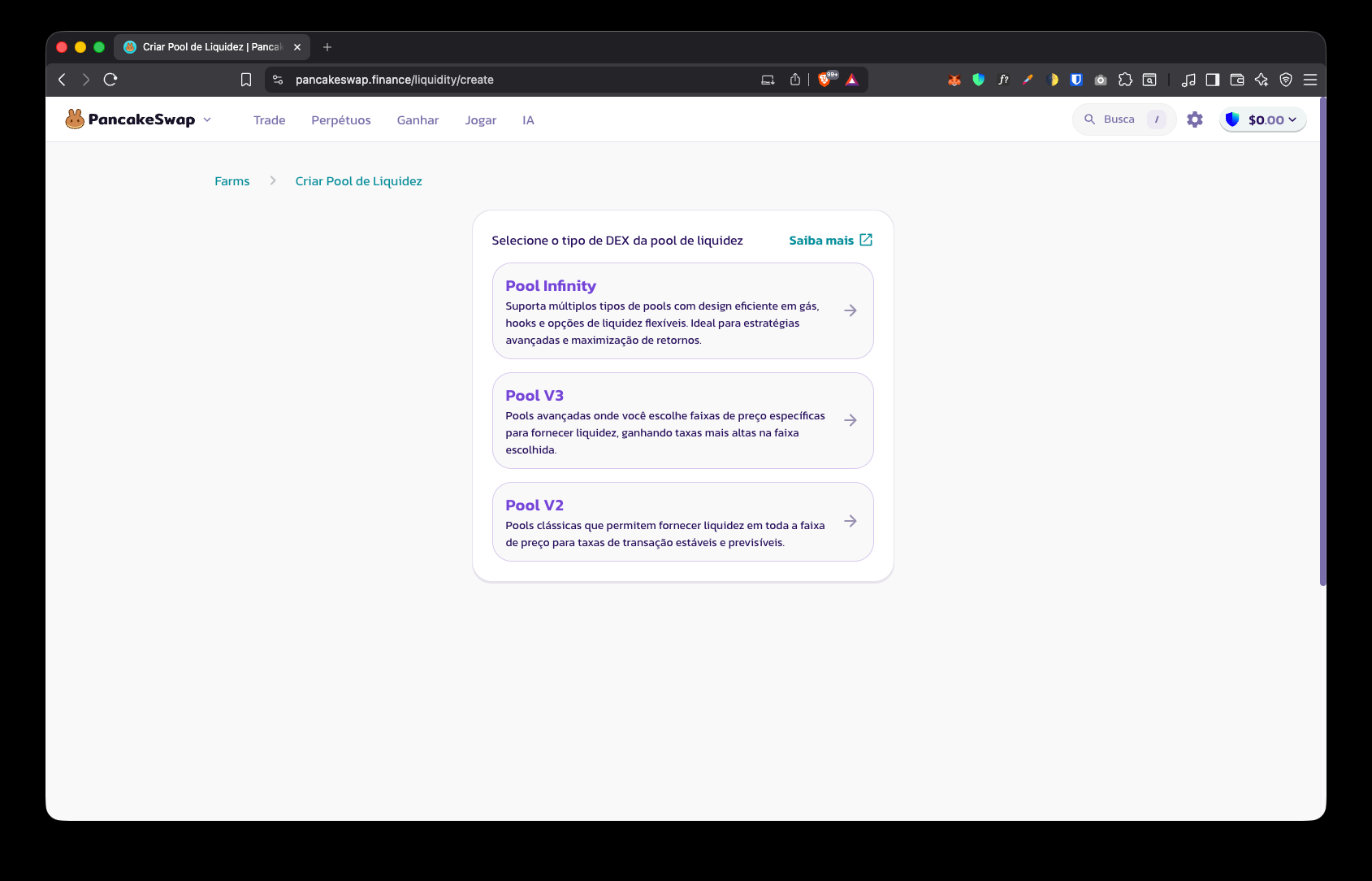Open the media control music note icon
The height and width of the screenshot is (881, 1372).
tap(1188, 80)
